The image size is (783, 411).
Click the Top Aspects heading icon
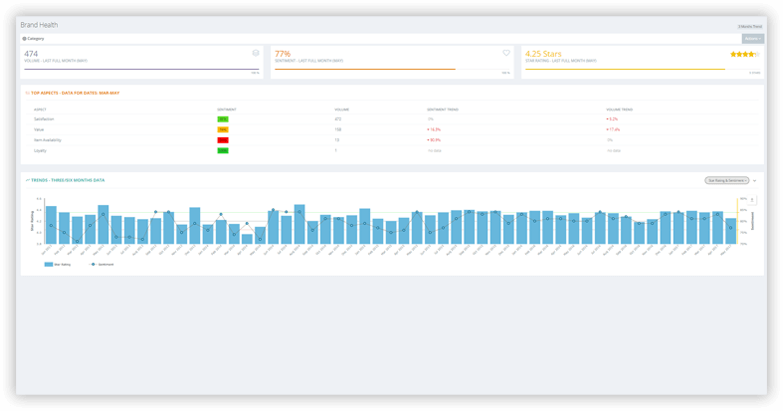click(27, 93)
